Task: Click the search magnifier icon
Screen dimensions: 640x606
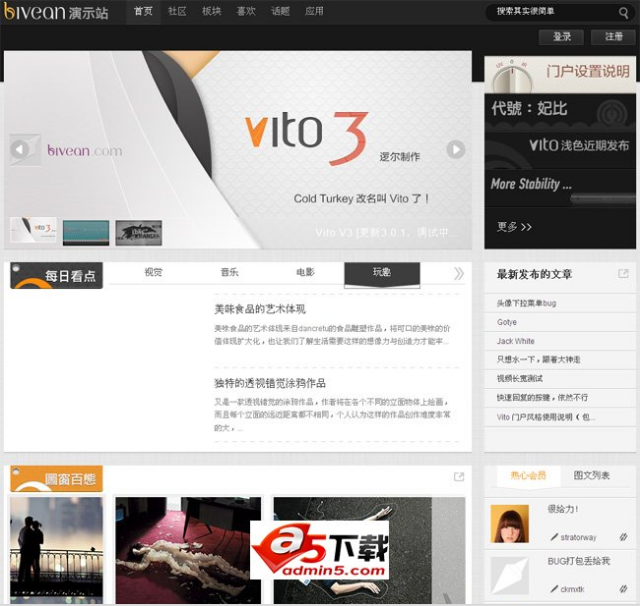Action: point(623,13)
